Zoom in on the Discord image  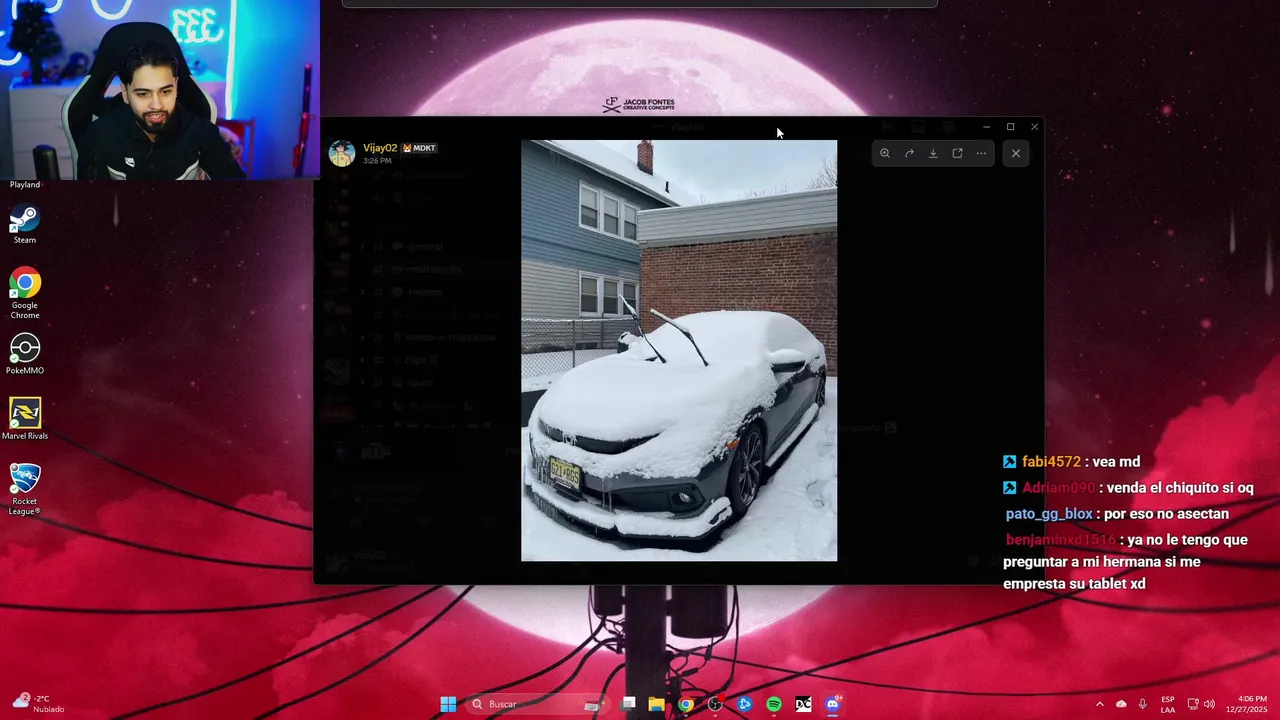pos(885,153)
